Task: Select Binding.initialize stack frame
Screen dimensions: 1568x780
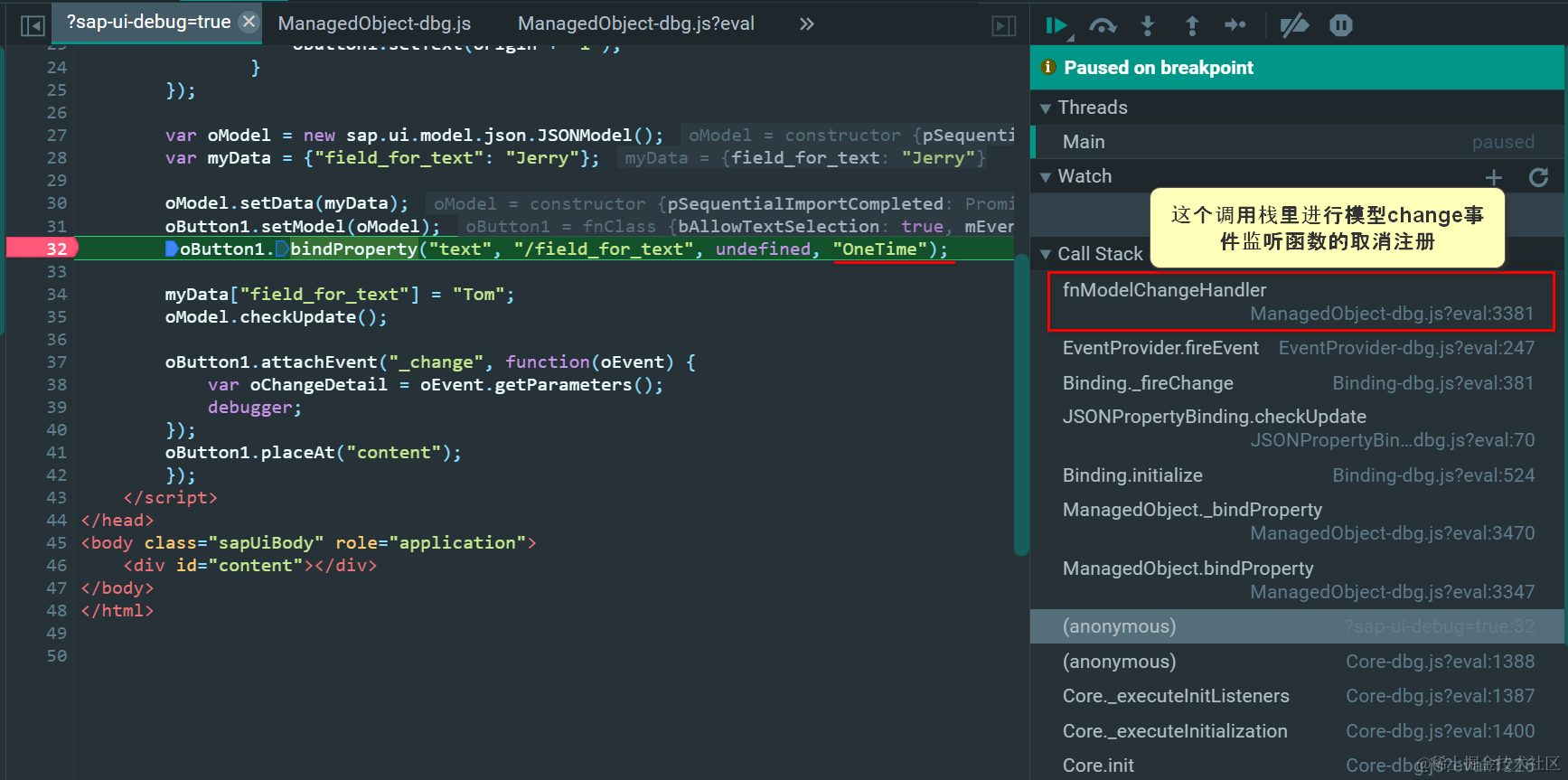Action: click(x=1297, y=475)
